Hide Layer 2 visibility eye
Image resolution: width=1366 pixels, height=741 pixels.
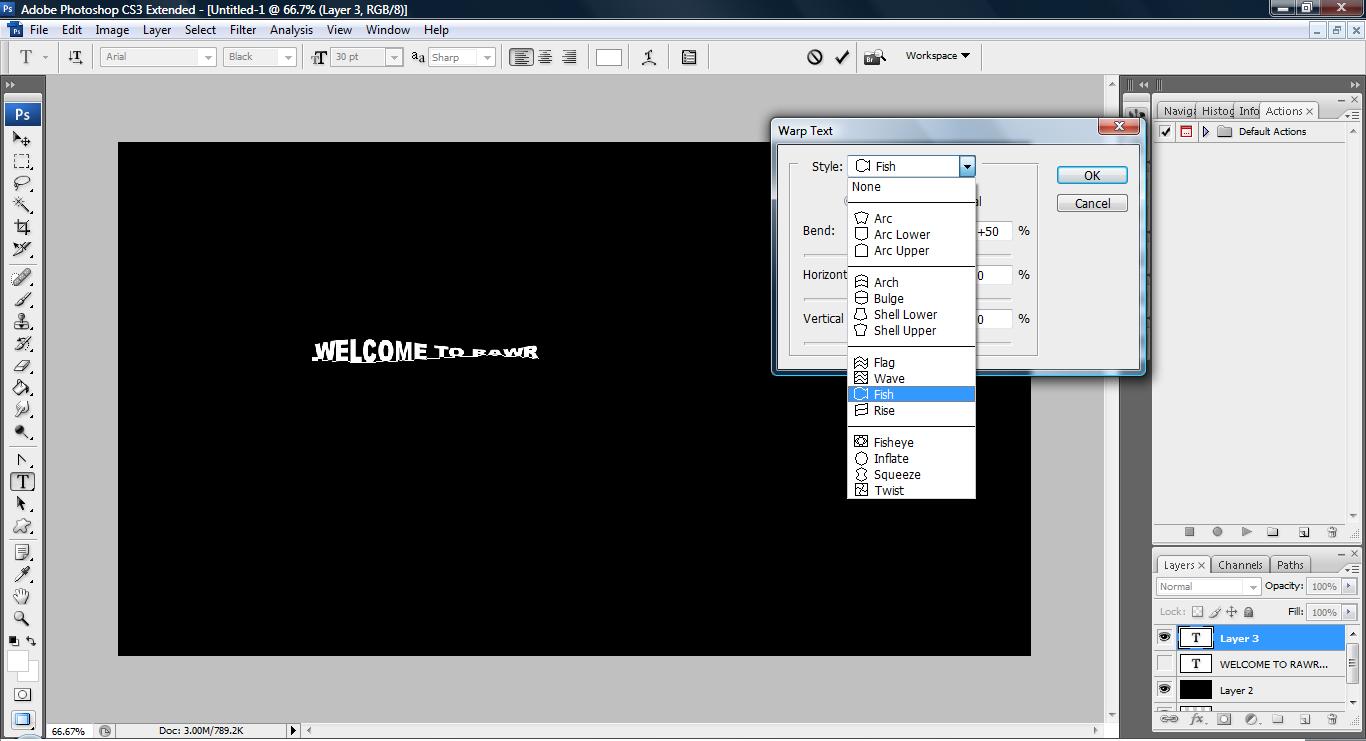(x=1164, y=690)
